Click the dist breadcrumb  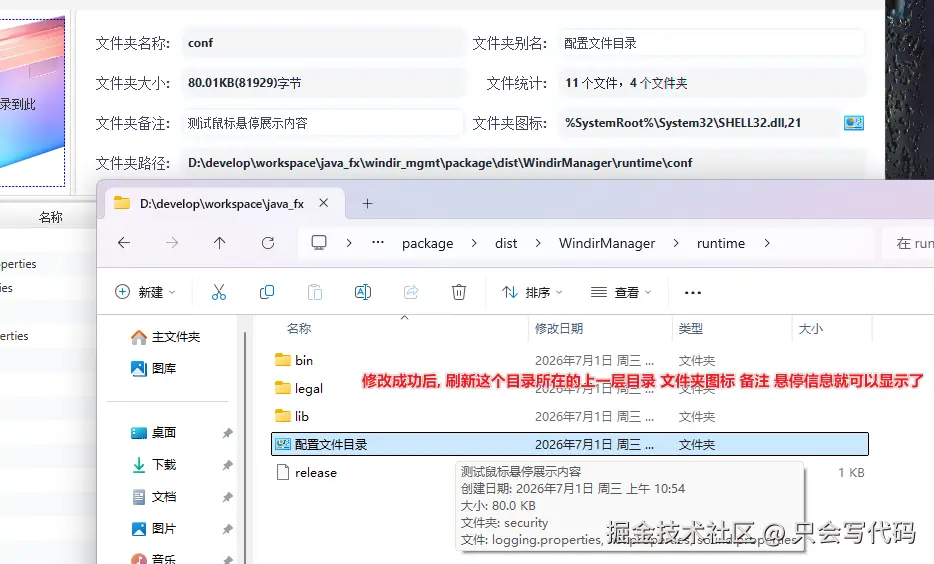click(506, 244)
